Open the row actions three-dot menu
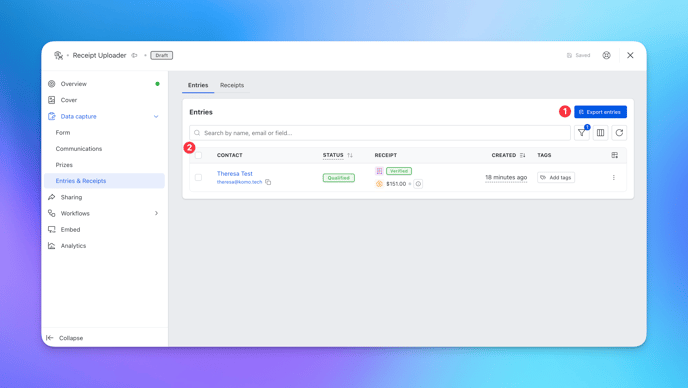 (614, 177)
